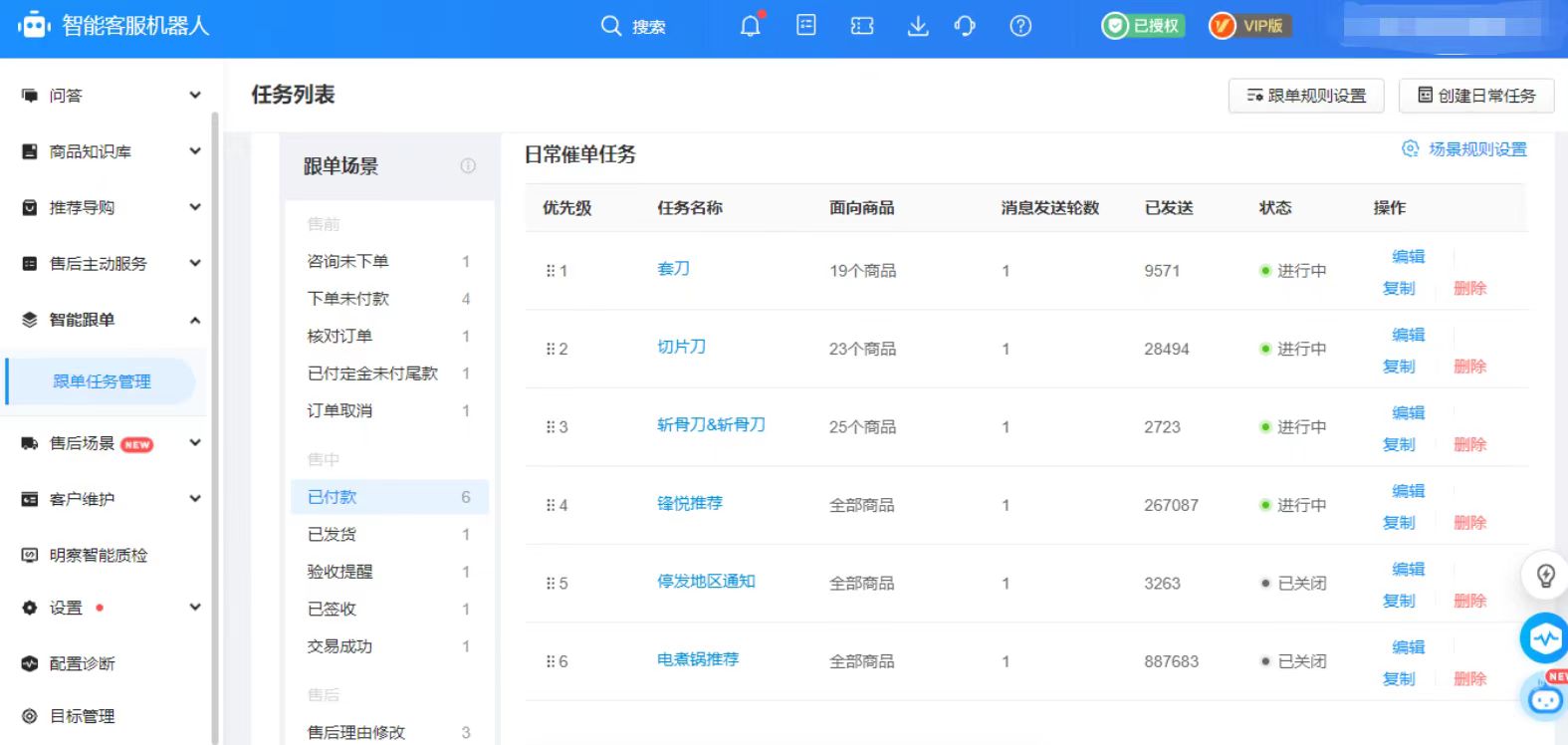Select 咨询未下单 scene
Image resolution: width=1568 pixels, height=745 pixels.
coord(389,261)
